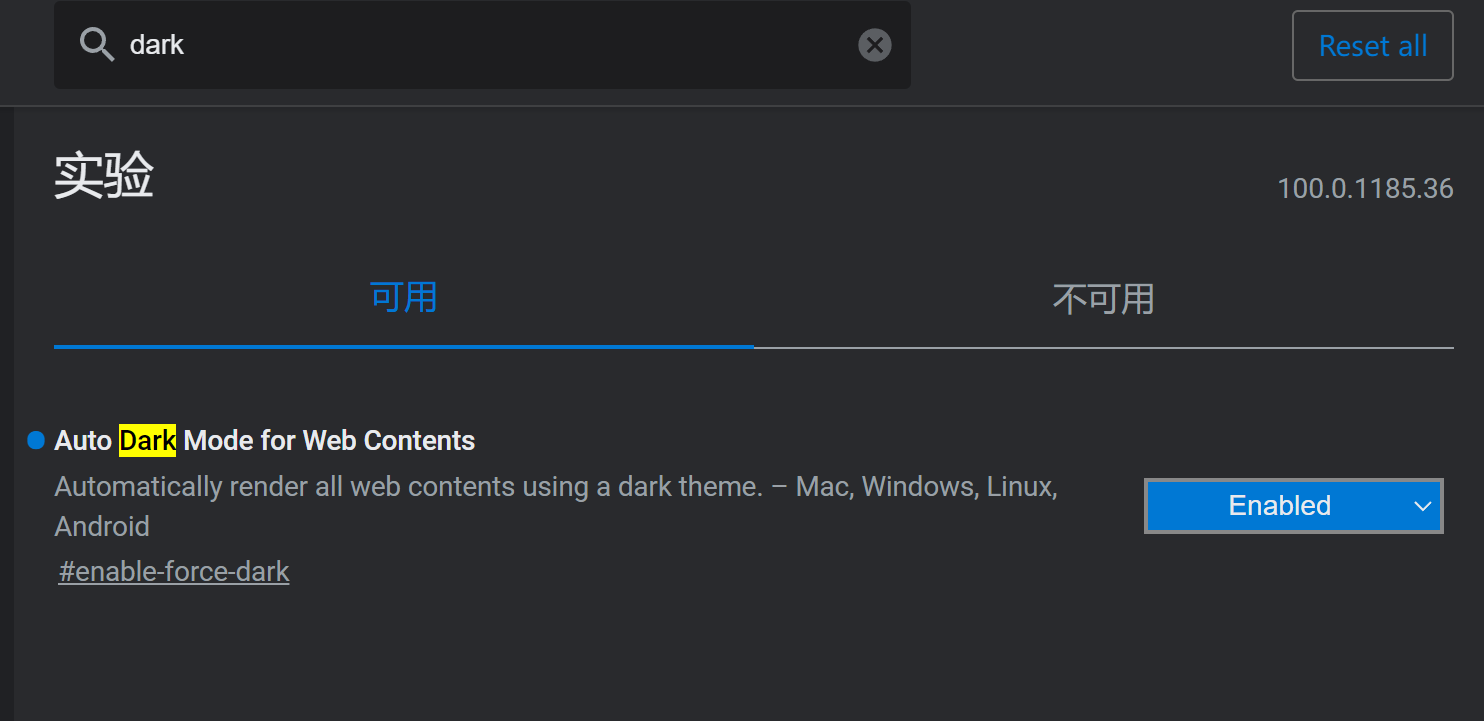Open the dropdown via its chevron arrow
The image size is (1484, 721).
tap(1422, 506)
